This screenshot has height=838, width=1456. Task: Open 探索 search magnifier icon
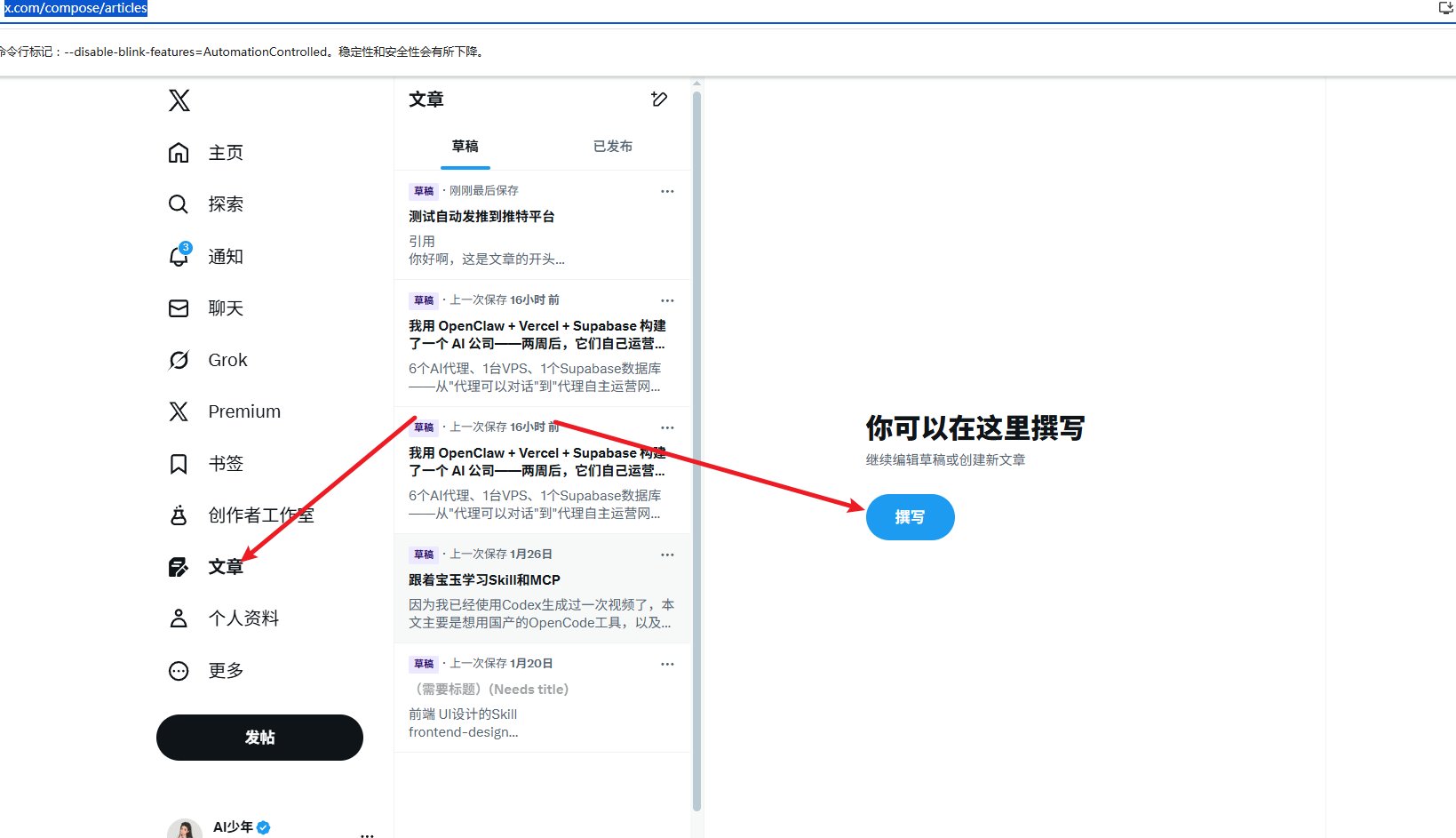point(179,204)
